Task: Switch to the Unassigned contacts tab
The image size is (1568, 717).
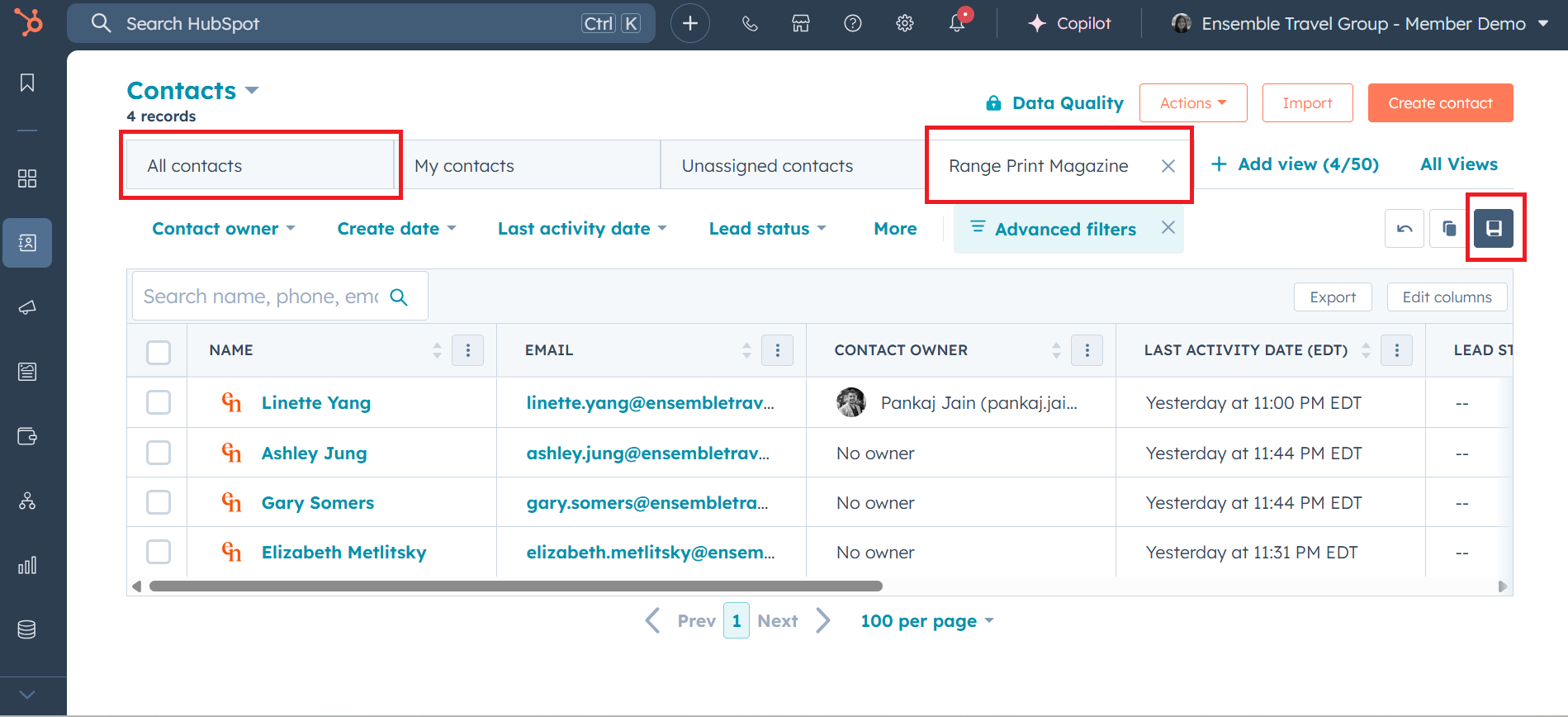Action: point(793,165)
